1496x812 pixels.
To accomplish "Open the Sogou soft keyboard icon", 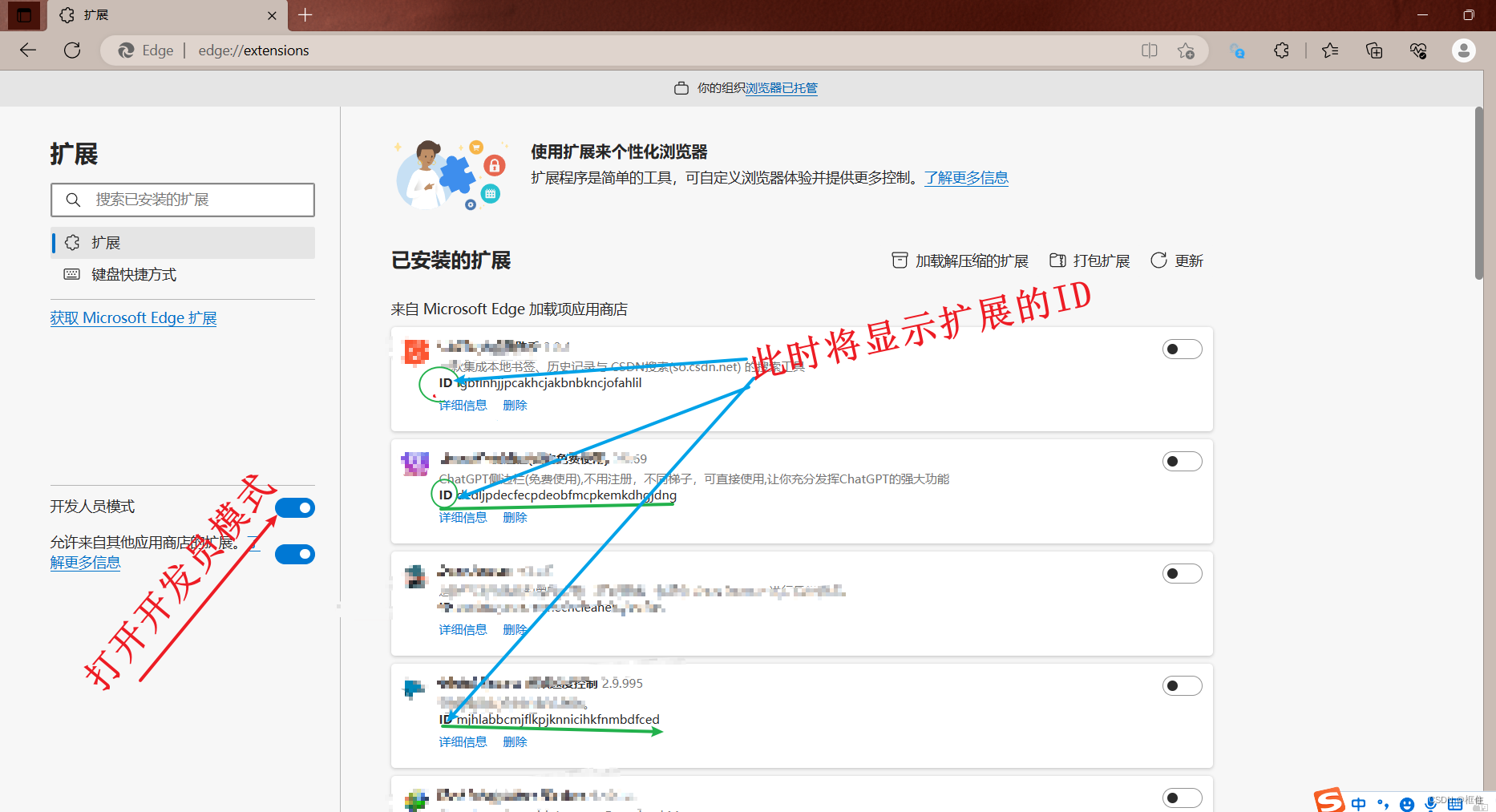I will pyautogui.click(x=1455, y=804).
